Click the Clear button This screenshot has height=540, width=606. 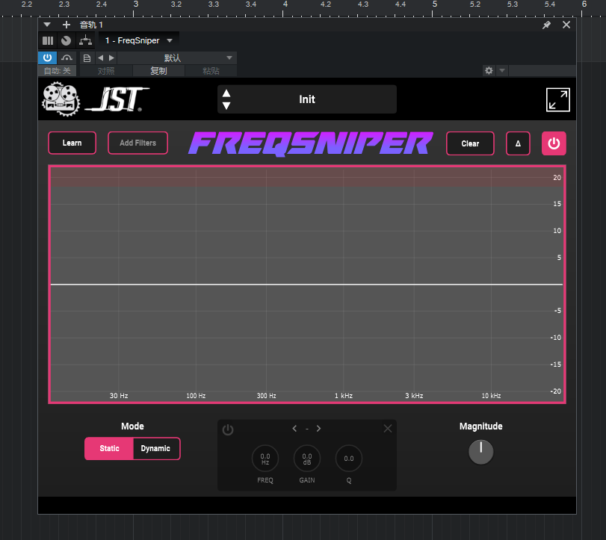(x=470, y=143)
